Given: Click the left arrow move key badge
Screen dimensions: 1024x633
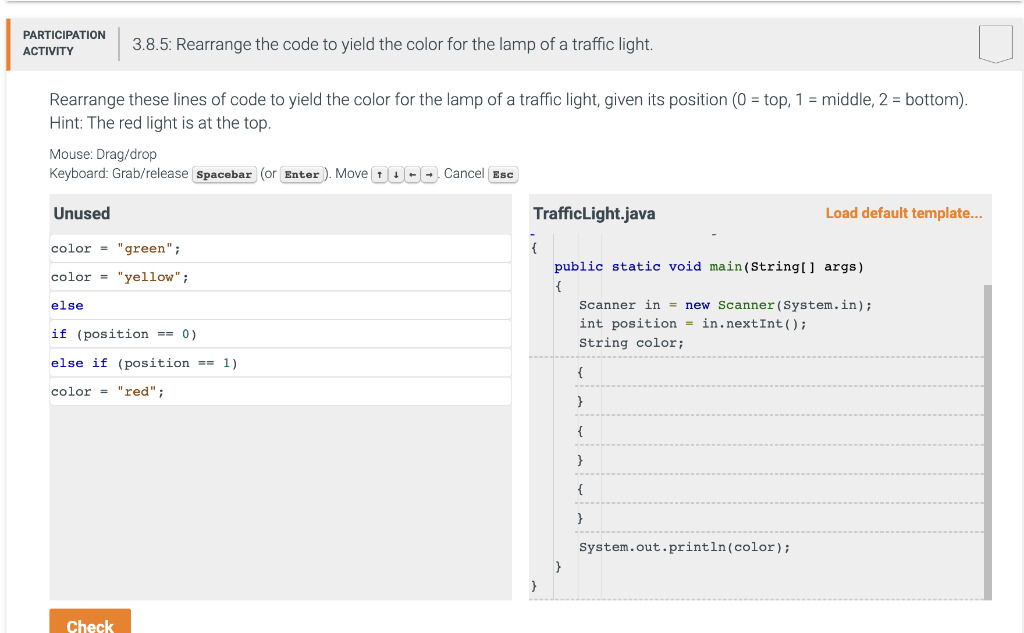Looking at the screenshot, I should (x=411, y=174).
